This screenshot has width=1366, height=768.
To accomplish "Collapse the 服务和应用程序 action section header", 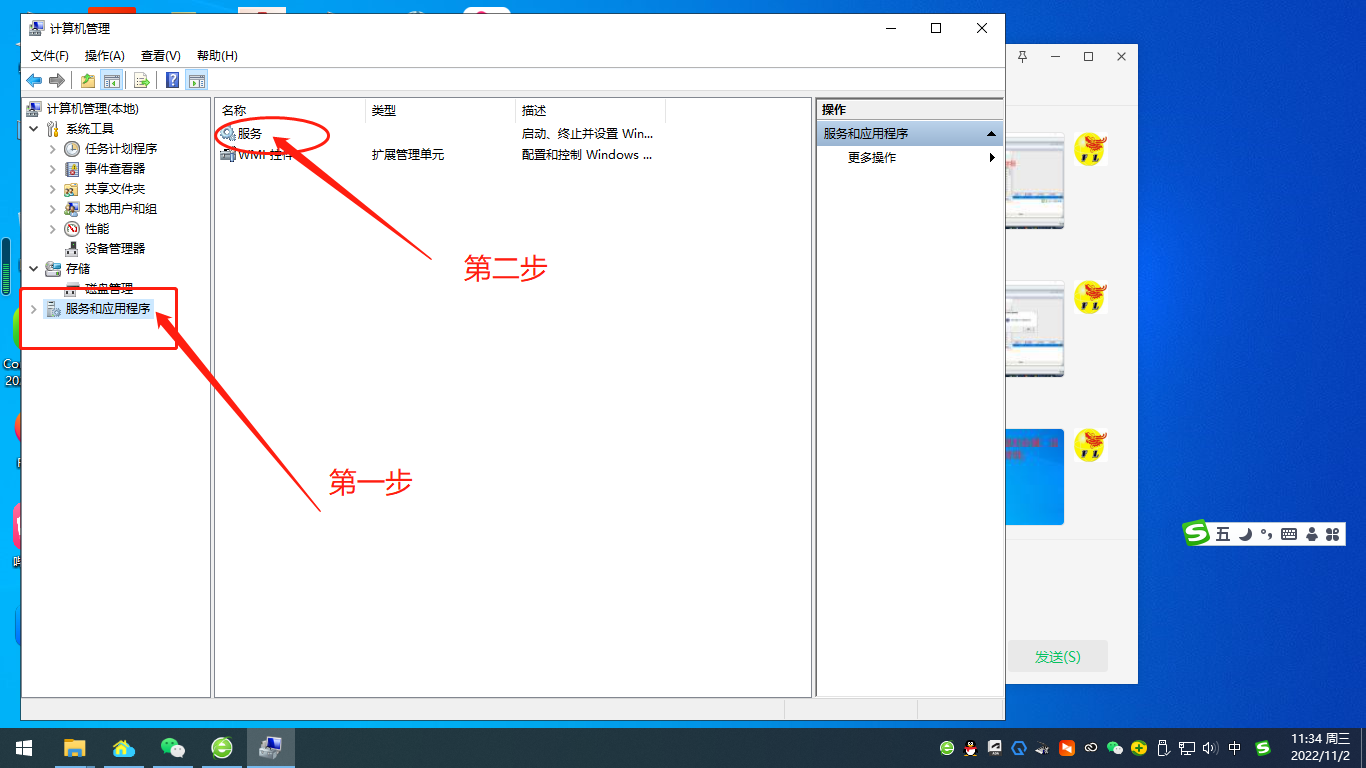I will [910, 133].
